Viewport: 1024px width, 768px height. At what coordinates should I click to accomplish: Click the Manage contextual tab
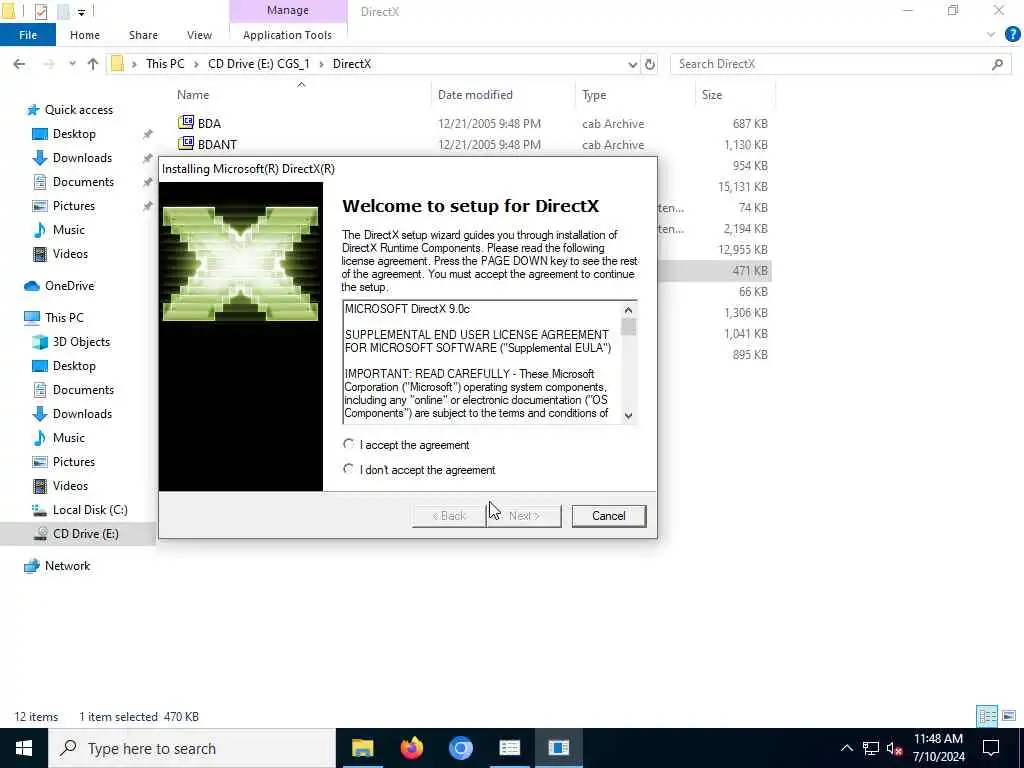tap(287, 10)
